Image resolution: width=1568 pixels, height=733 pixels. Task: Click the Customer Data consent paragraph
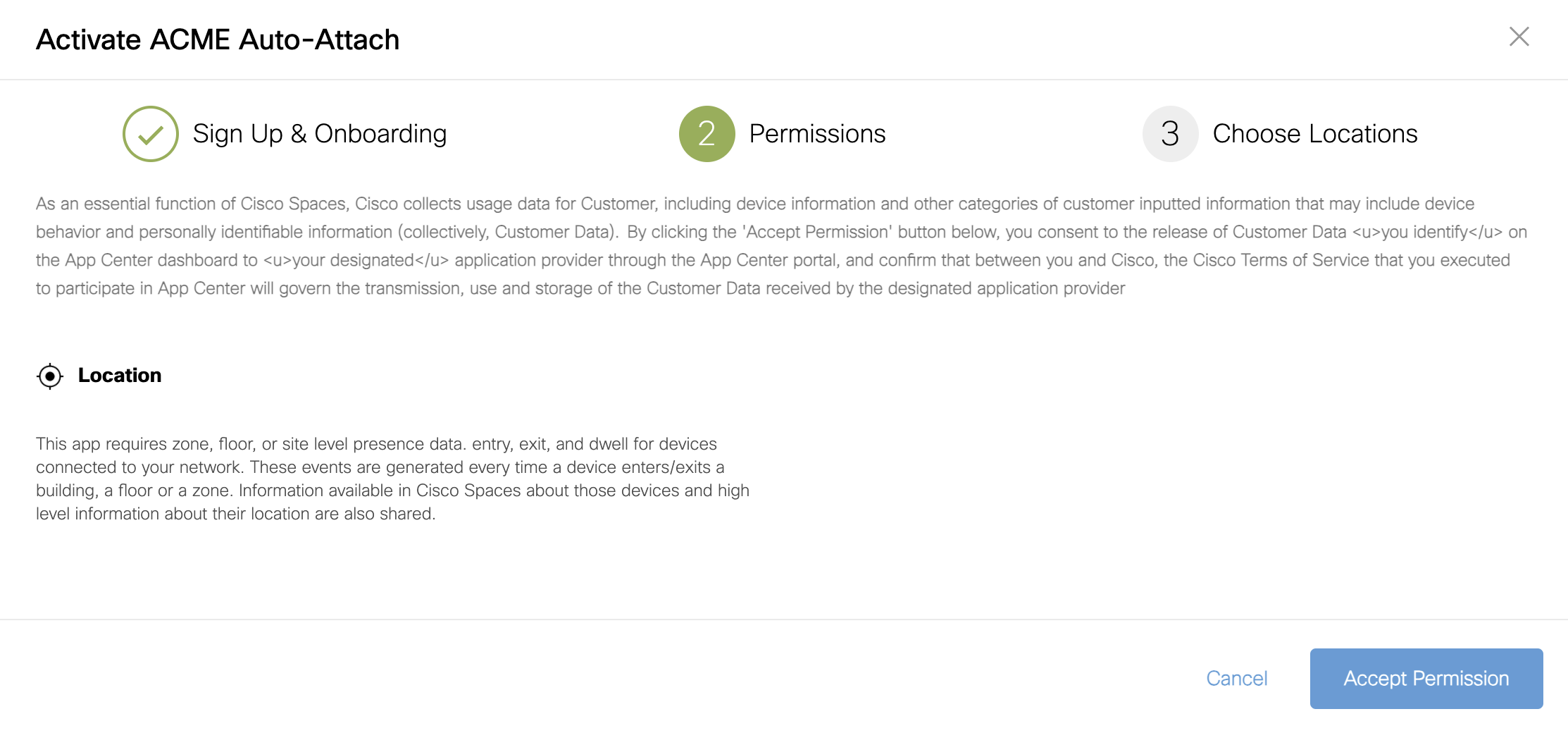[x=775, y=246]
